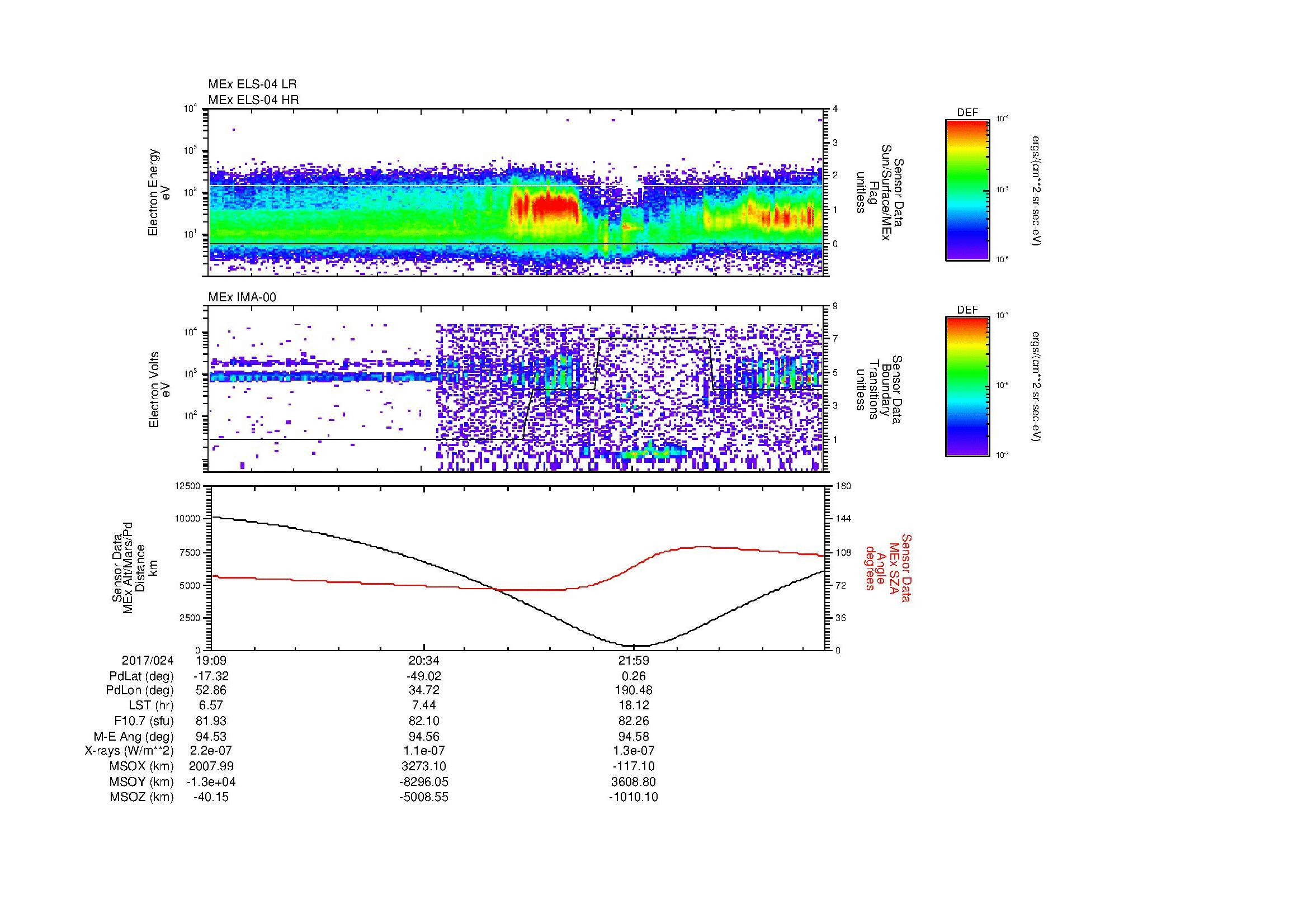Click the PdLat value '-17.32'
Viewport: 1308px width, 924px height.
(x=211, y=676)
